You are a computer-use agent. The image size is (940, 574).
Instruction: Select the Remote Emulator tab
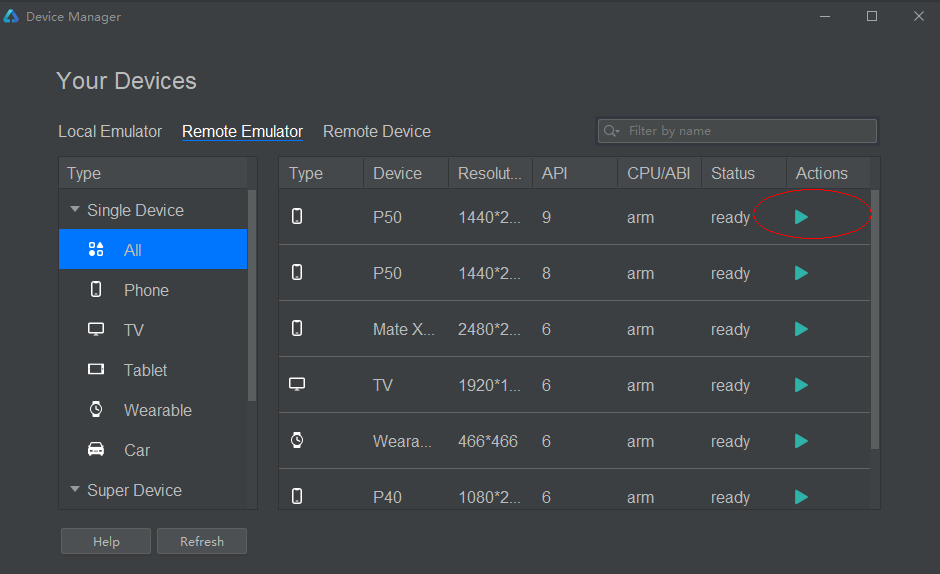242,131
